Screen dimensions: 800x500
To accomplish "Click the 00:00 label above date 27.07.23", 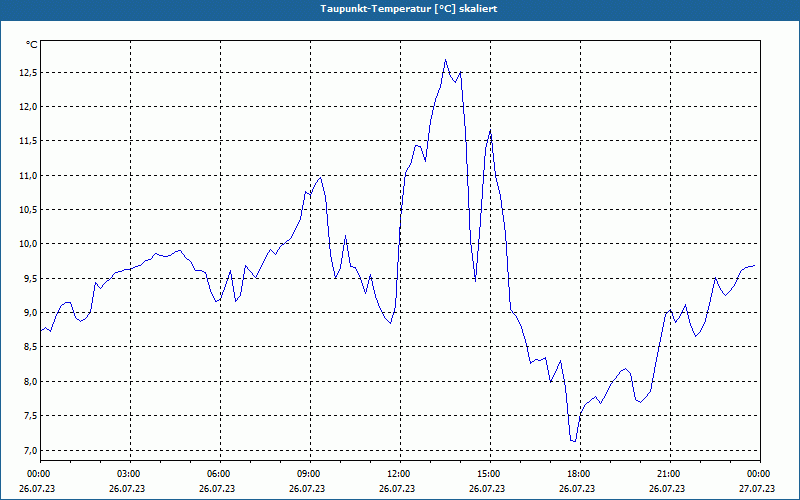I will click(760, 474).
